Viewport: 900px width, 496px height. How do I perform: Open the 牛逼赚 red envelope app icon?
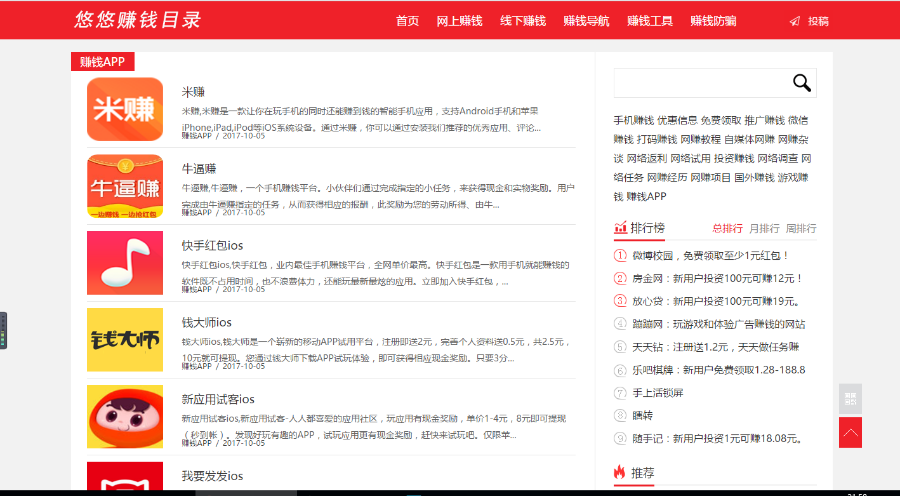(125, 186)
